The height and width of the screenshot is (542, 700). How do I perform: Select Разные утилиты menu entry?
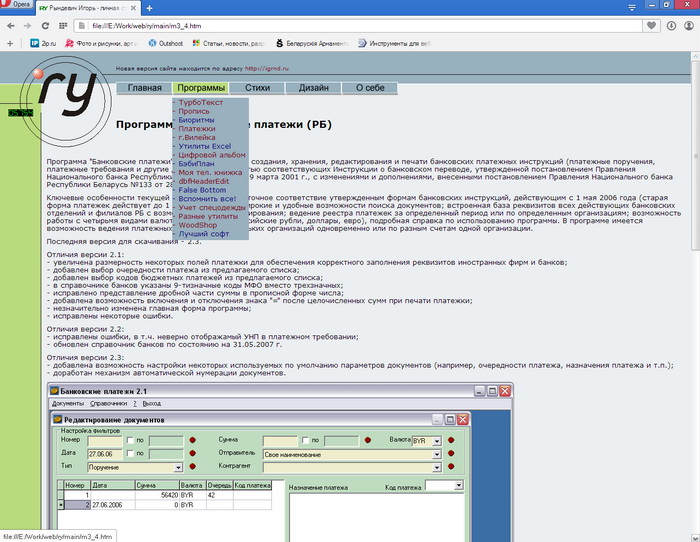[208, 216]
